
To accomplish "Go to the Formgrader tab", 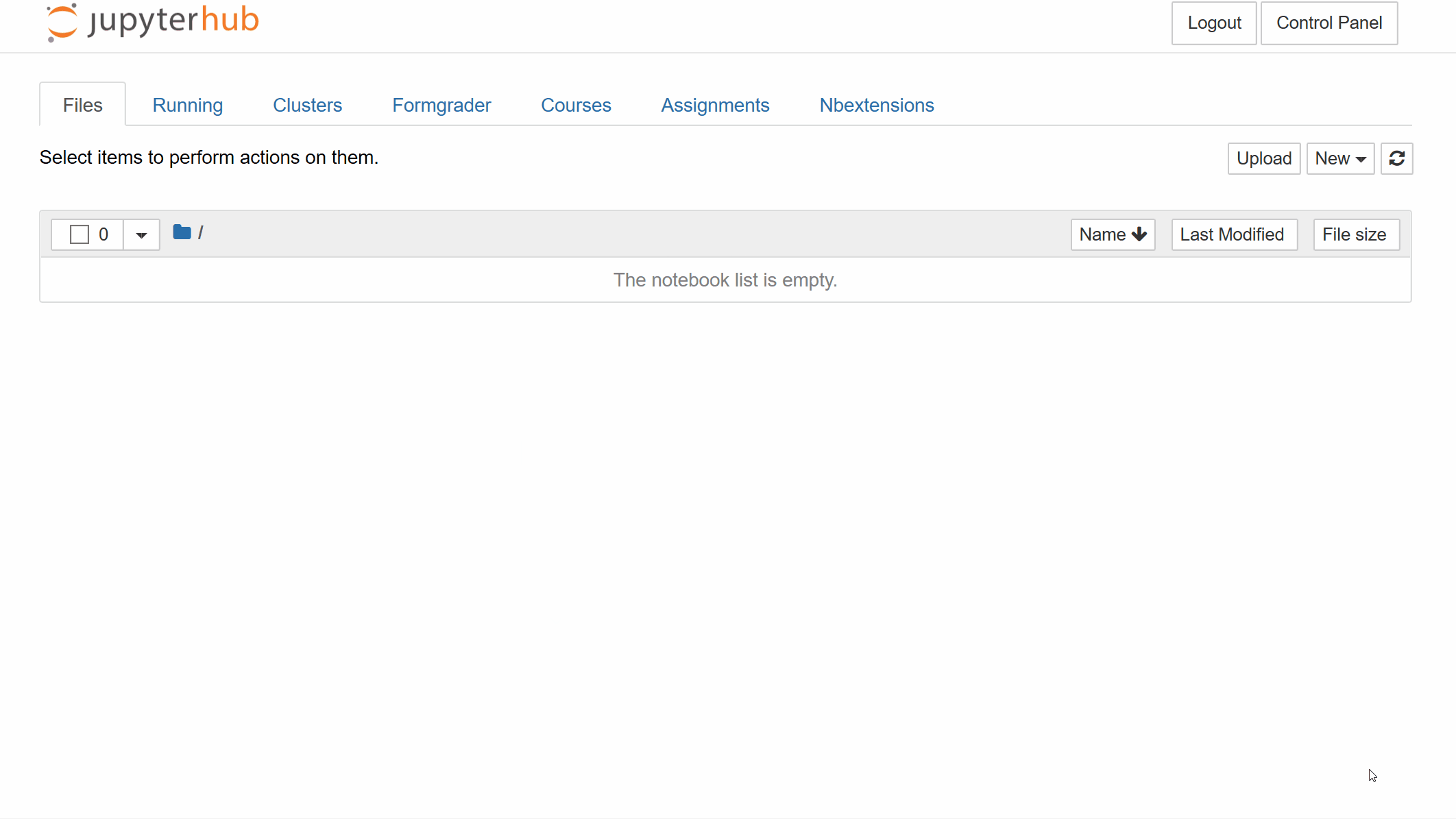I will click(x=441, y=105).
